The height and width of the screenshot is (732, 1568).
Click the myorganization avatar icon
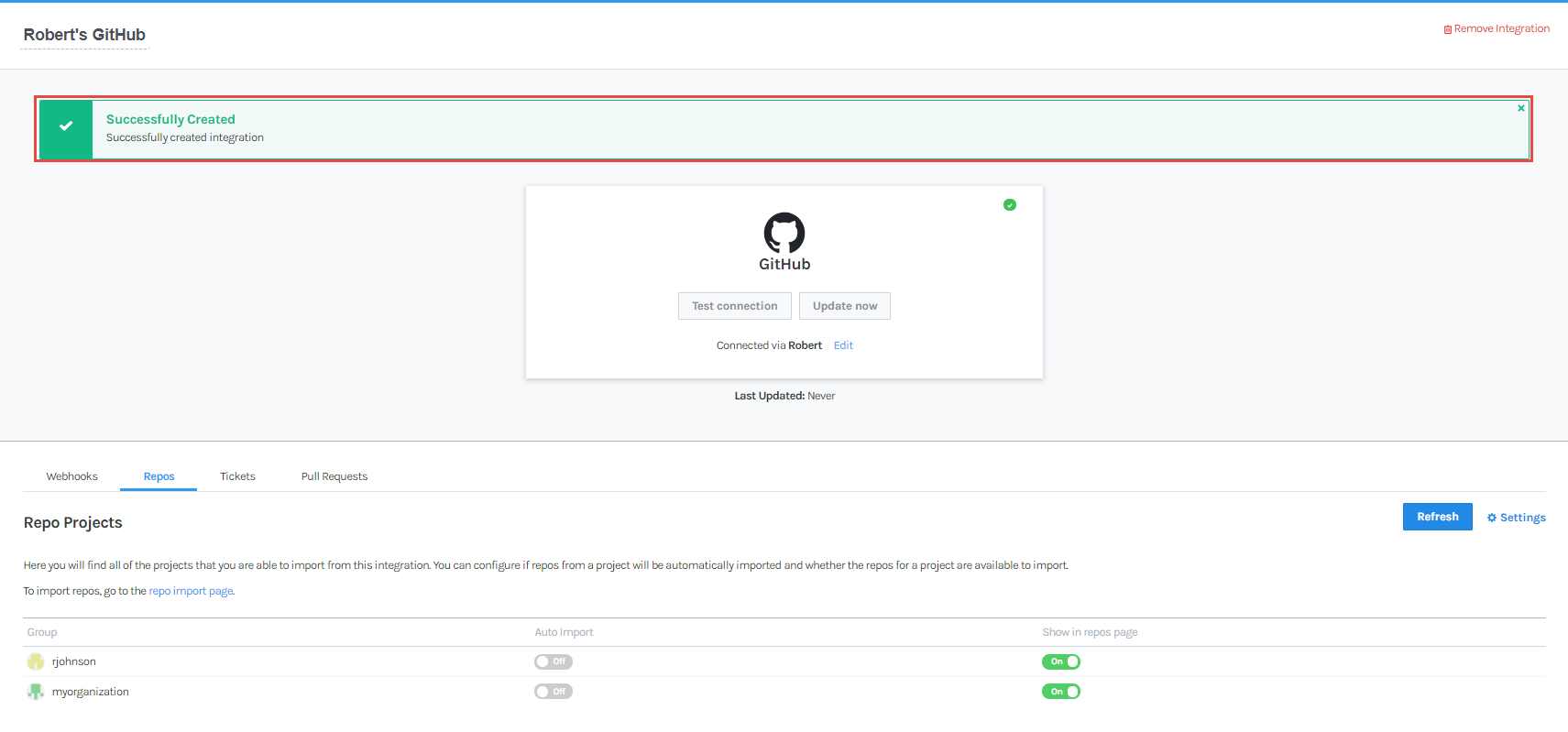tap(36, 692)
